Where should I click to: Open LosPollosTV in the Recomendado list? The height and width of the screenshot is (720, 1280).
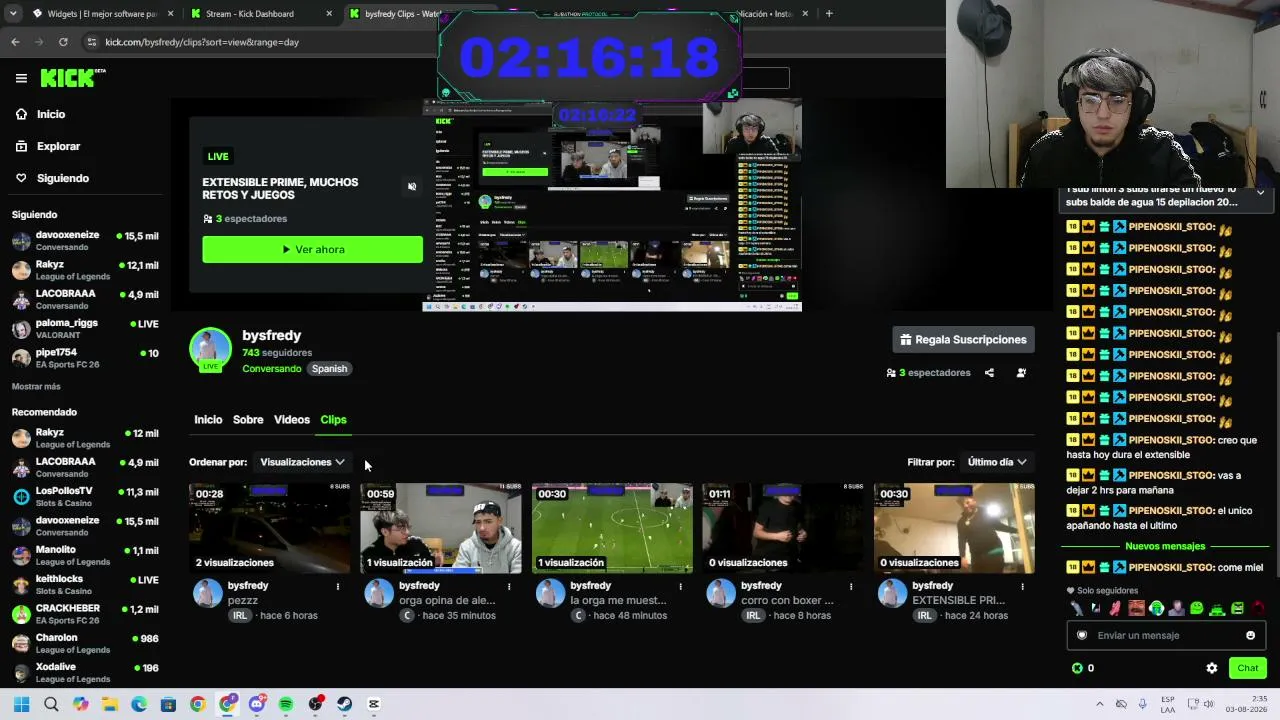click(x=85, y=497)
